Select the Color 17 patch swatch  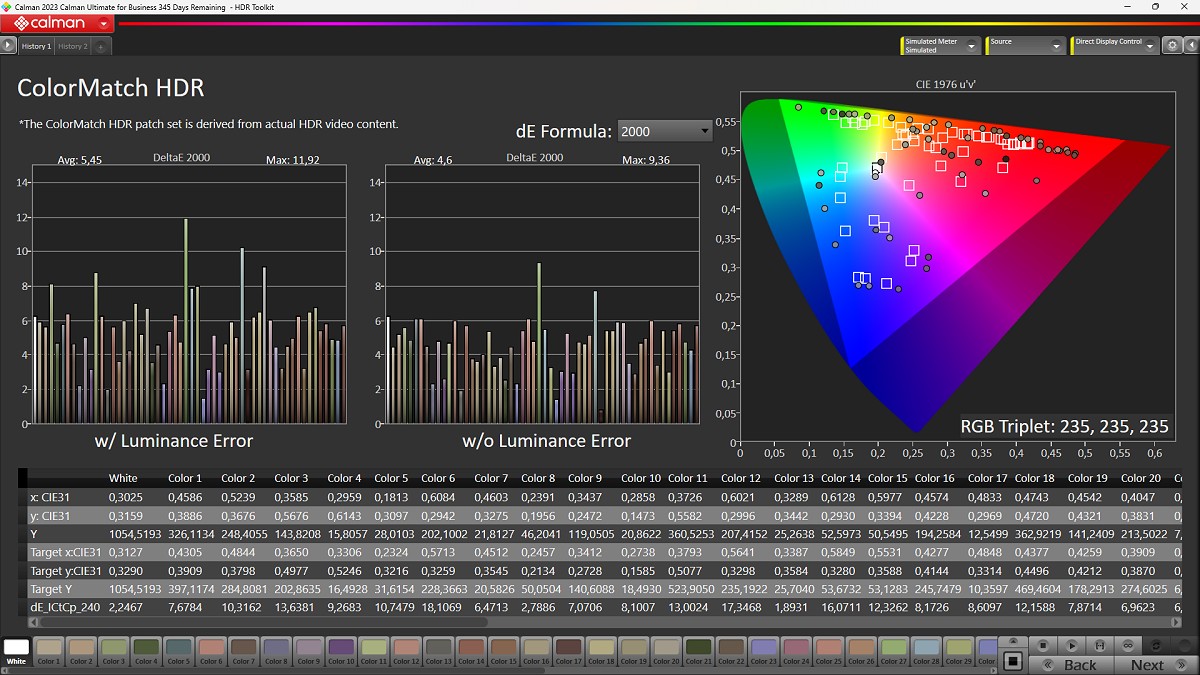pyautogui.click(x=569, y=650)
